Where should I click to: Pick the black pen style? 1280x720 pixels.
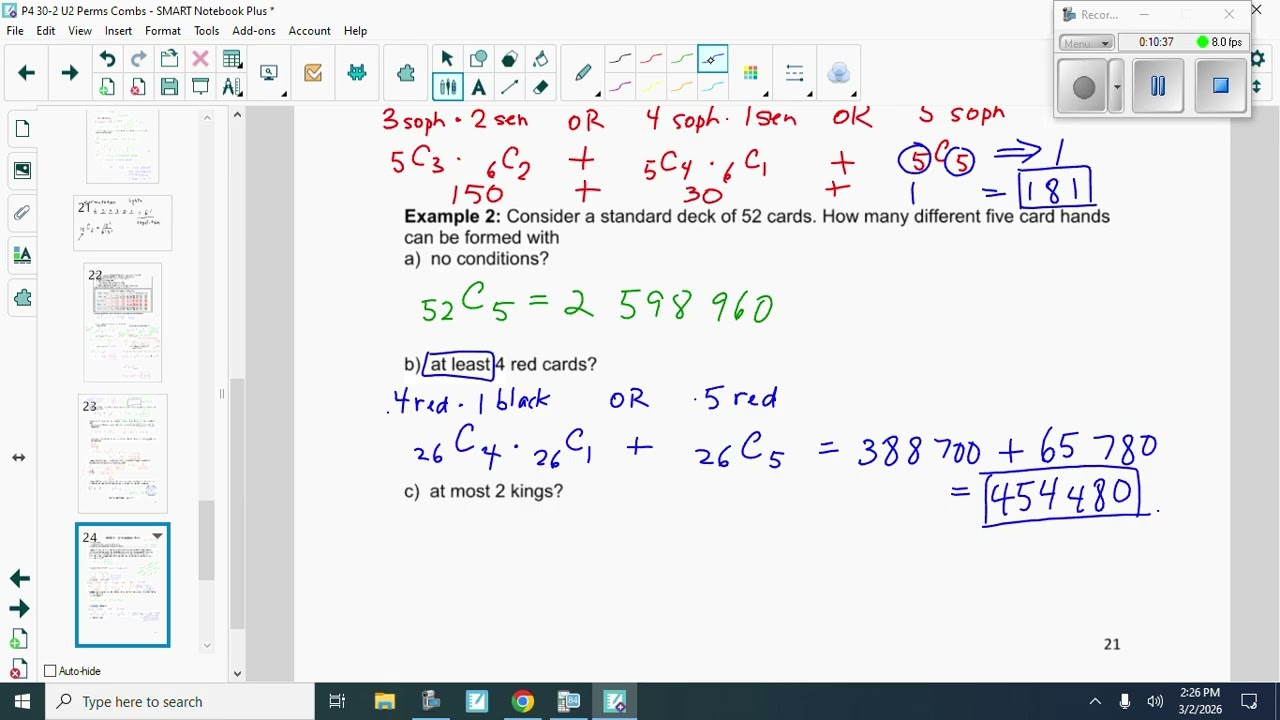pos(620,59)
